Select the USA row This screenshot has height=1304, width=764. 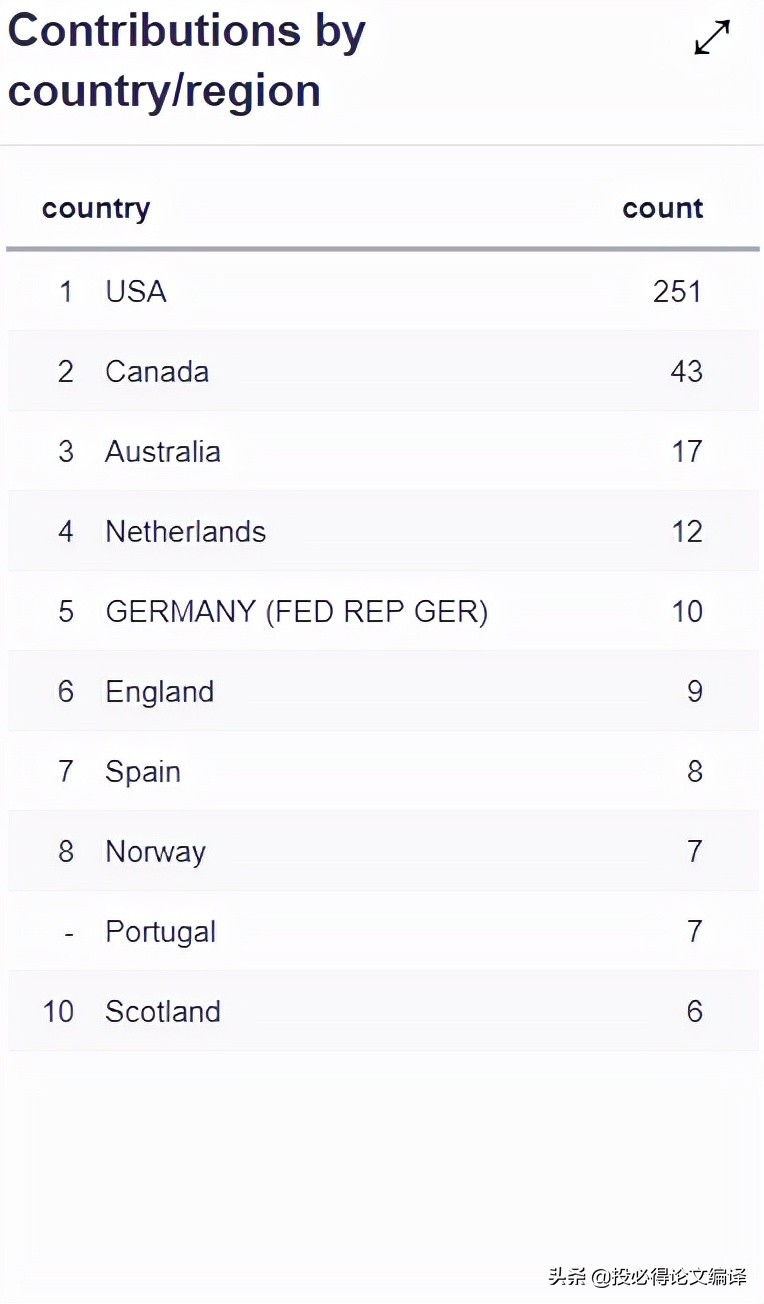pyautogui.click(x=383, y=291)
